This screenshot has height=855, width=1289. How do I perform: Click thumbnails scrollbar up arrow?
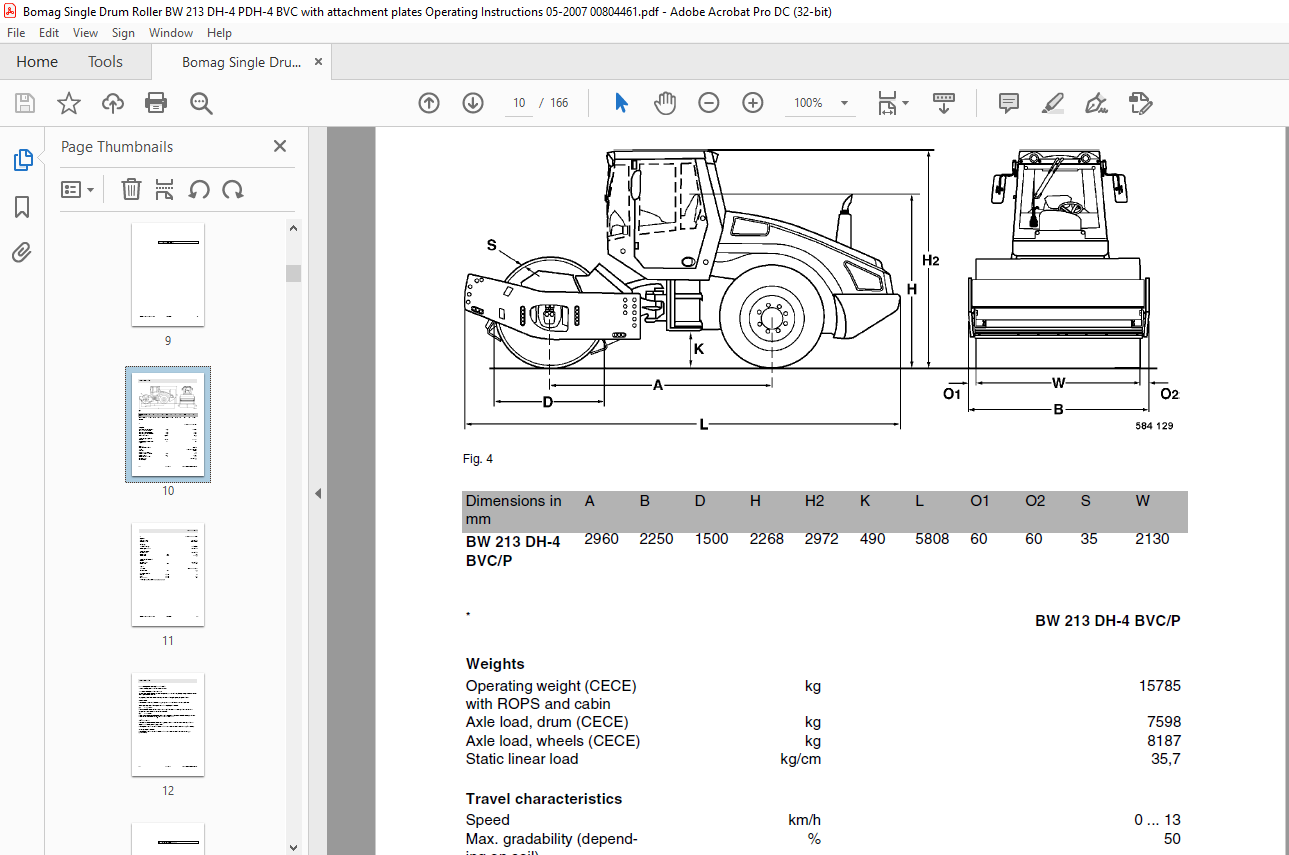point(294,228)
